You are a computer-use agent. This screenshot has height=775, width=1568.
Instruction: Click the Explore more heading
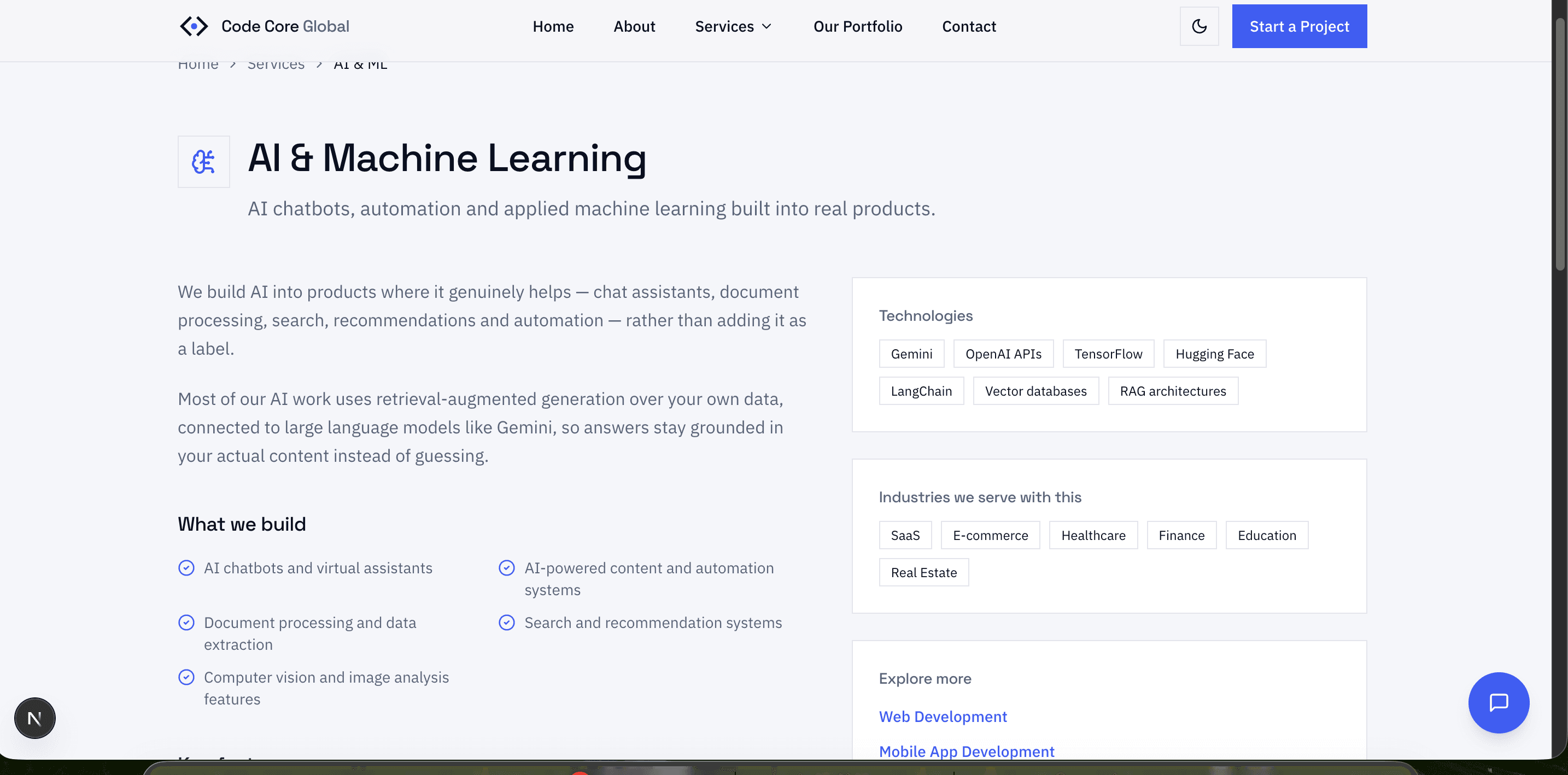coord(925,679)
